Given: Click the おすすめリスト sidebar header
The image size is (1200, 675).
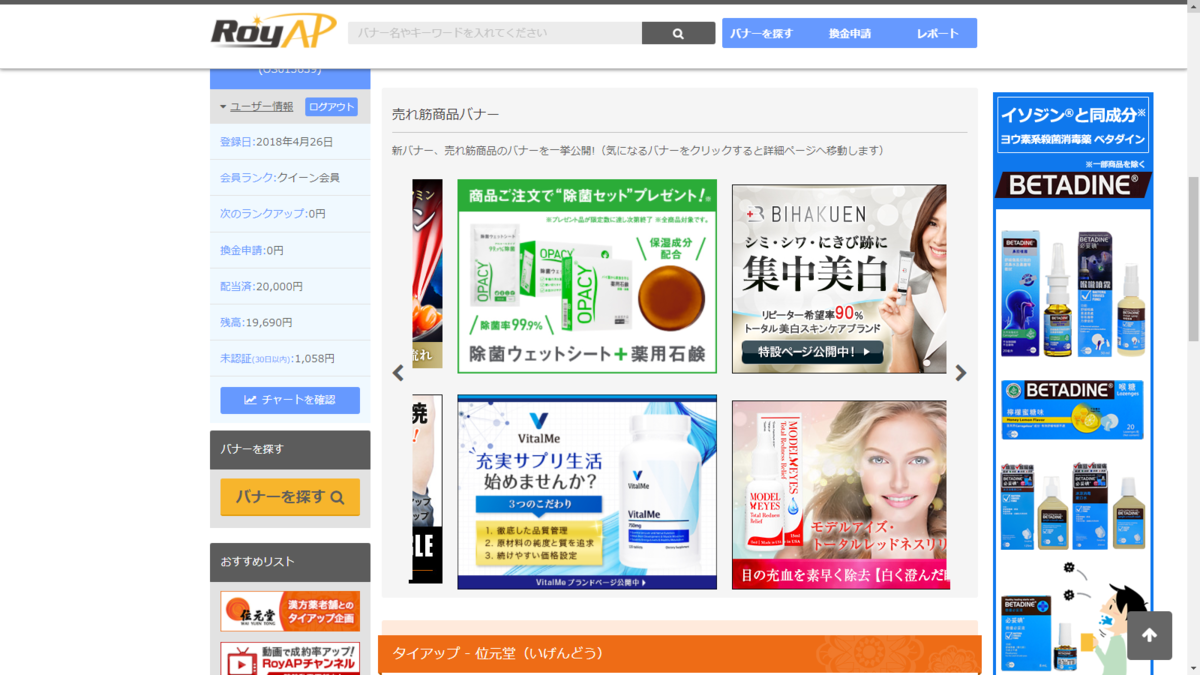Looking at the screenshot, I should pos(290,562).
